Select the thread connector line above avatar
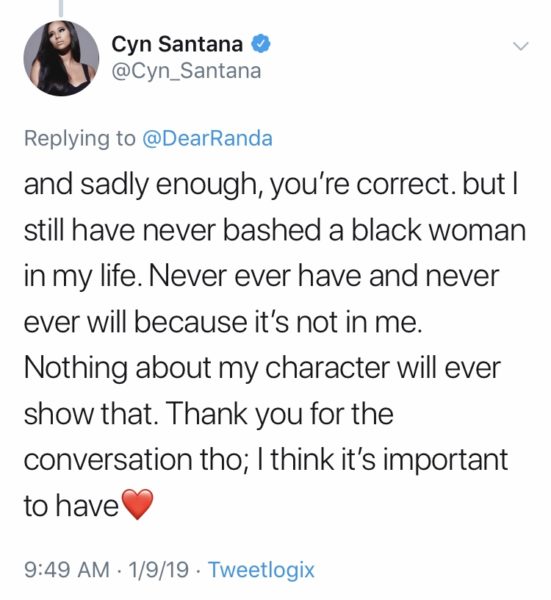The width and height of the screenshot is (551, 600). coord(61,8)
